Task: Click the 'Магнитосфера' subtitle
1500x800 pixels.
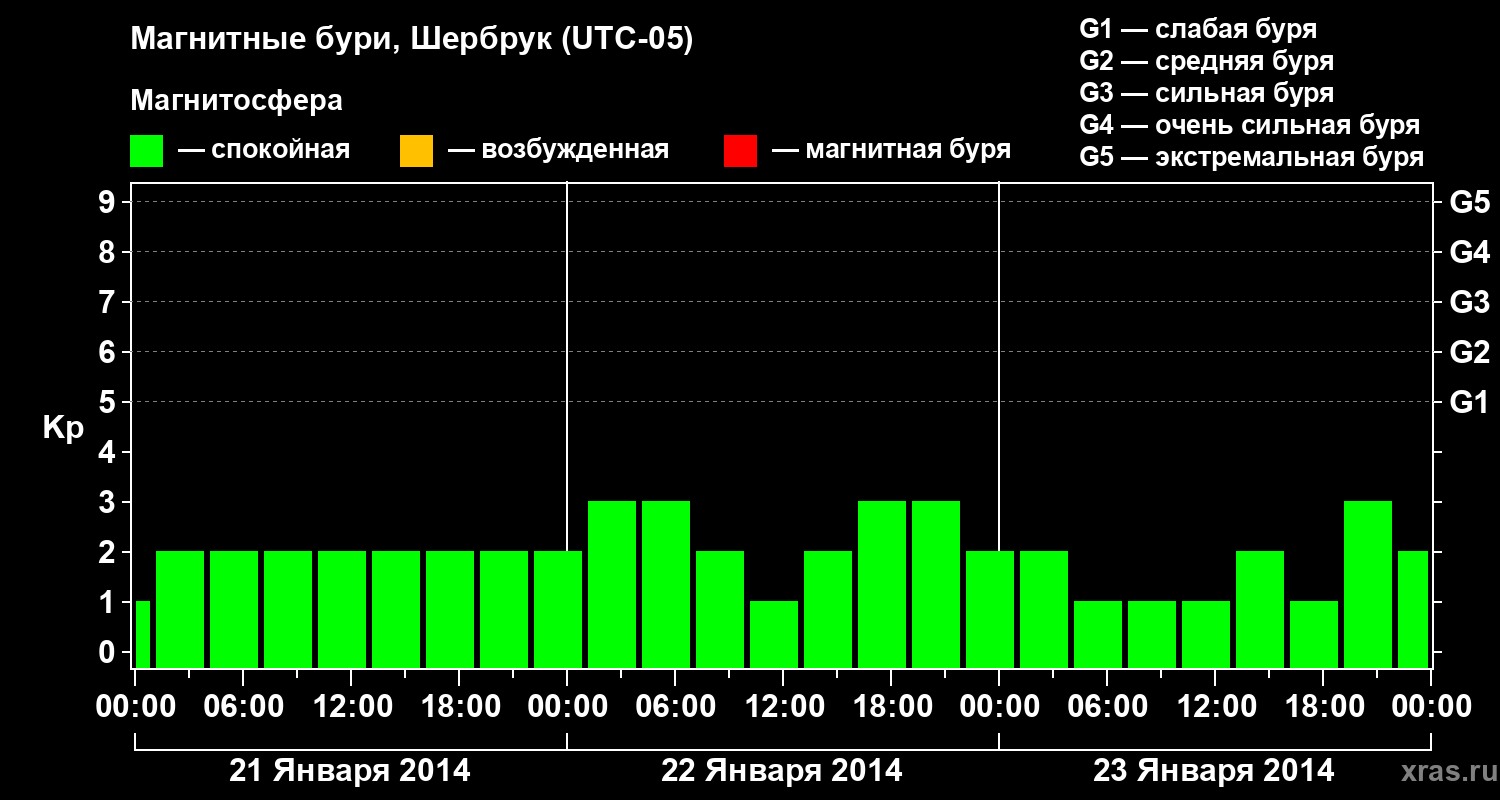Action: click(237, 101)
